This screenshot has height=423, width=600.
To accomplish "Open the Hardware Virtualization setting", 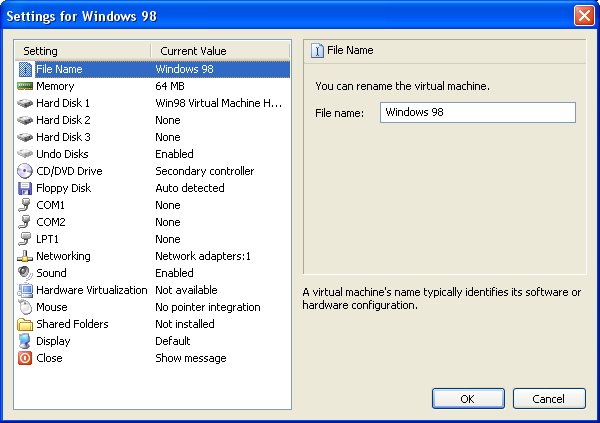I will point(152,290).
